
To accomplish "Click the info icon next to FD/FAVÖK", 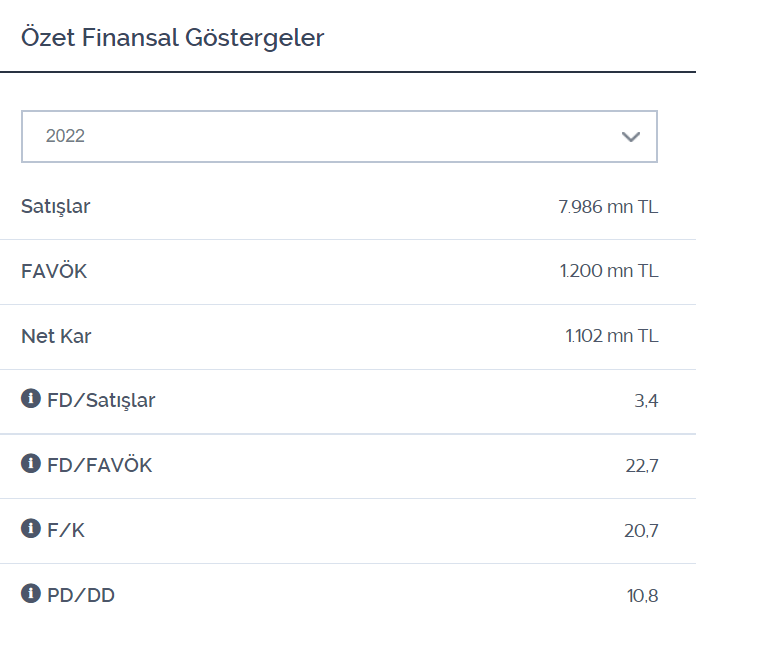I will [x=31, y=464].
